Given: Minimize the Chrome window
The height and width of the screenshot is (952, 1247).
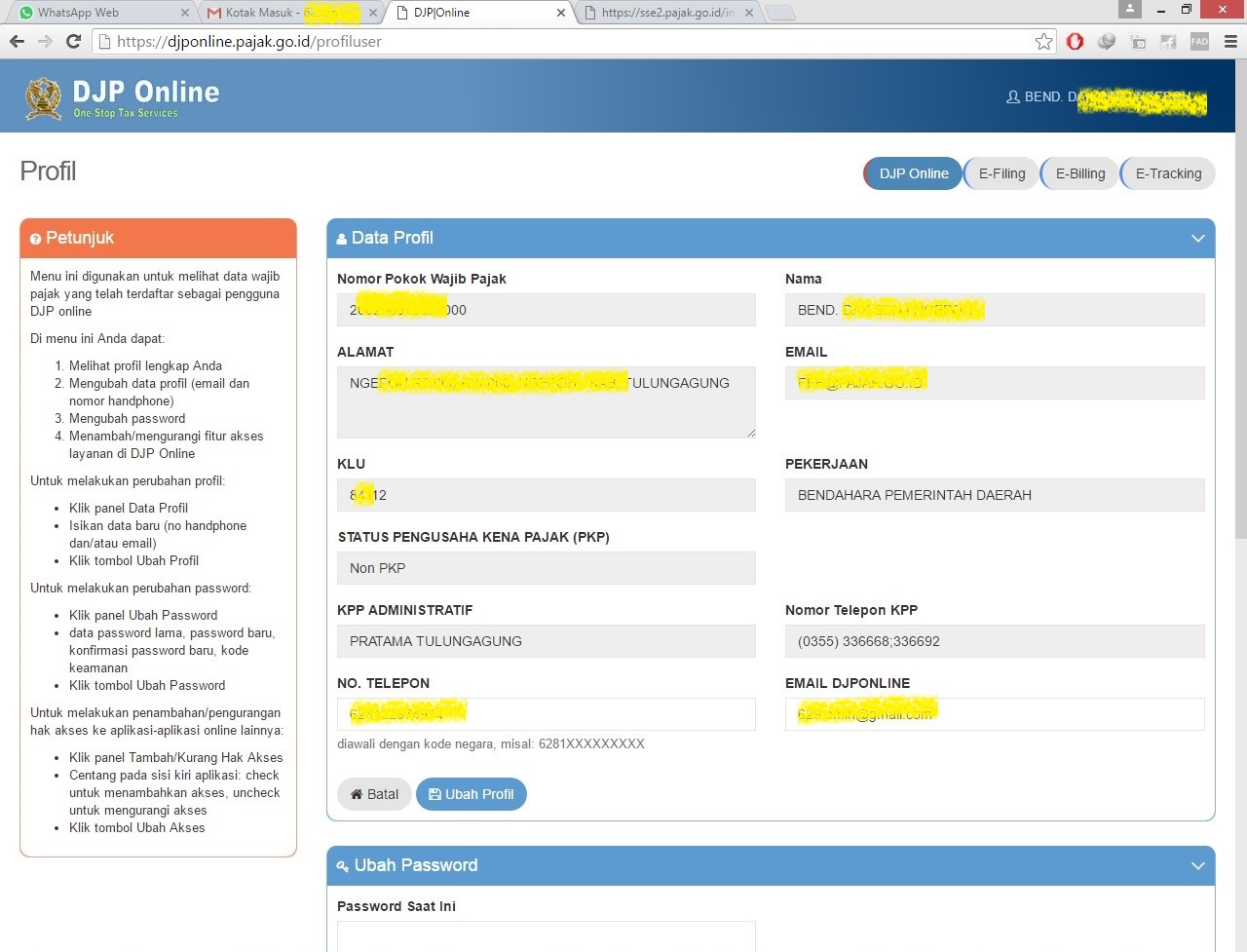Looking at the screenshot, I should pyautogui.click(x=1161, y=9).
